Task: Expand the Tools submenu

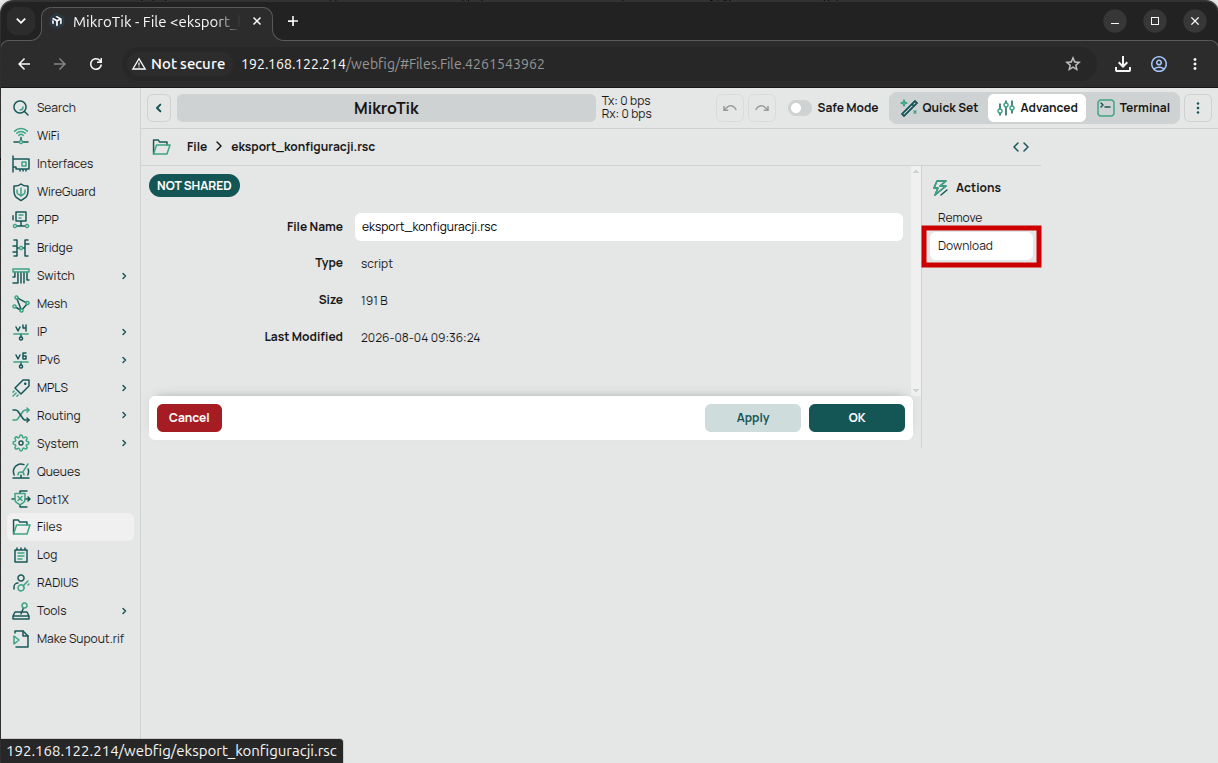Action: (x=124, y=611)
